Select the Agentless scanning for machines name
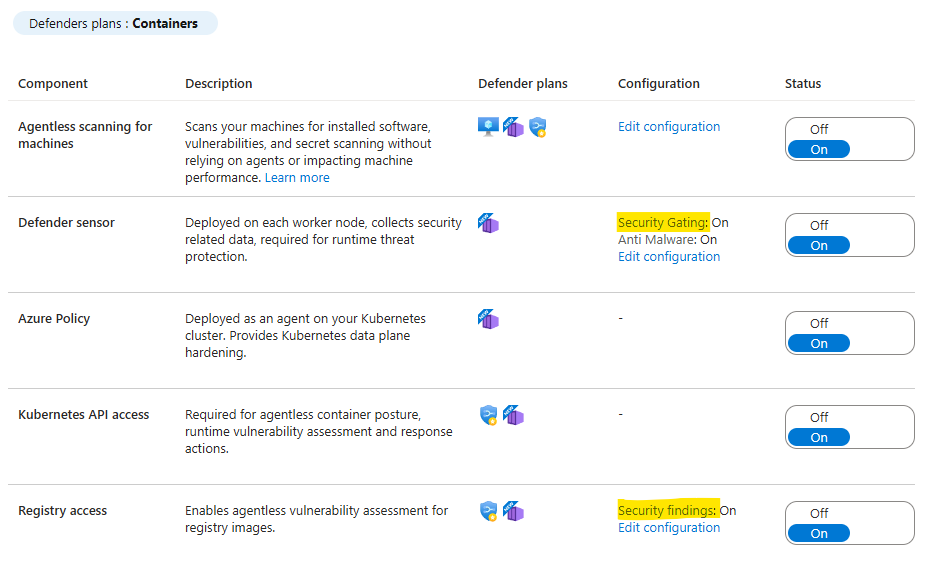 click(85, 135)
